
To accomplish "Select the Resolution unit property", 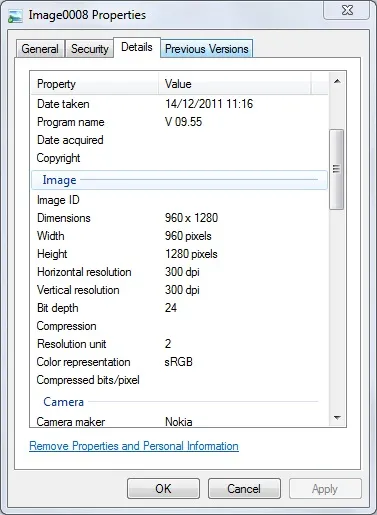I will (x=72, y=344).
